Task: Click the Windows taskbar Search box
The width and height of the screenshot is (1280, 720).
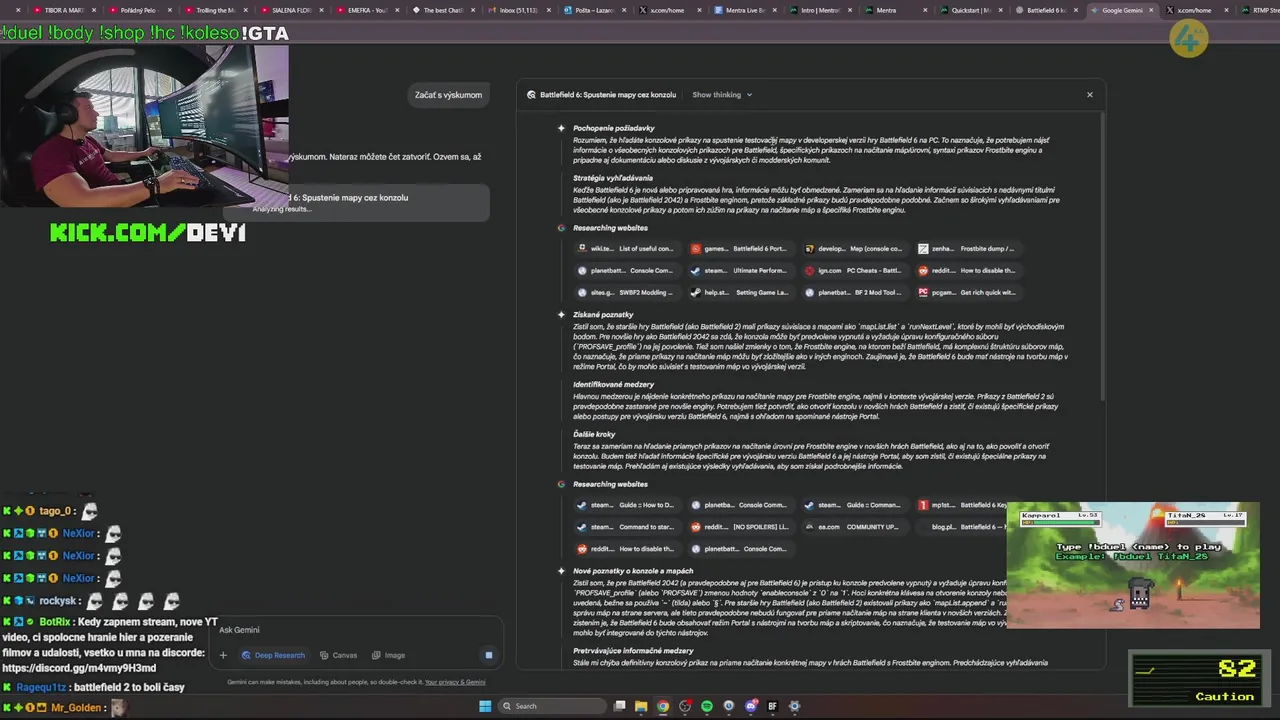Action: click(x=550, y=706)
